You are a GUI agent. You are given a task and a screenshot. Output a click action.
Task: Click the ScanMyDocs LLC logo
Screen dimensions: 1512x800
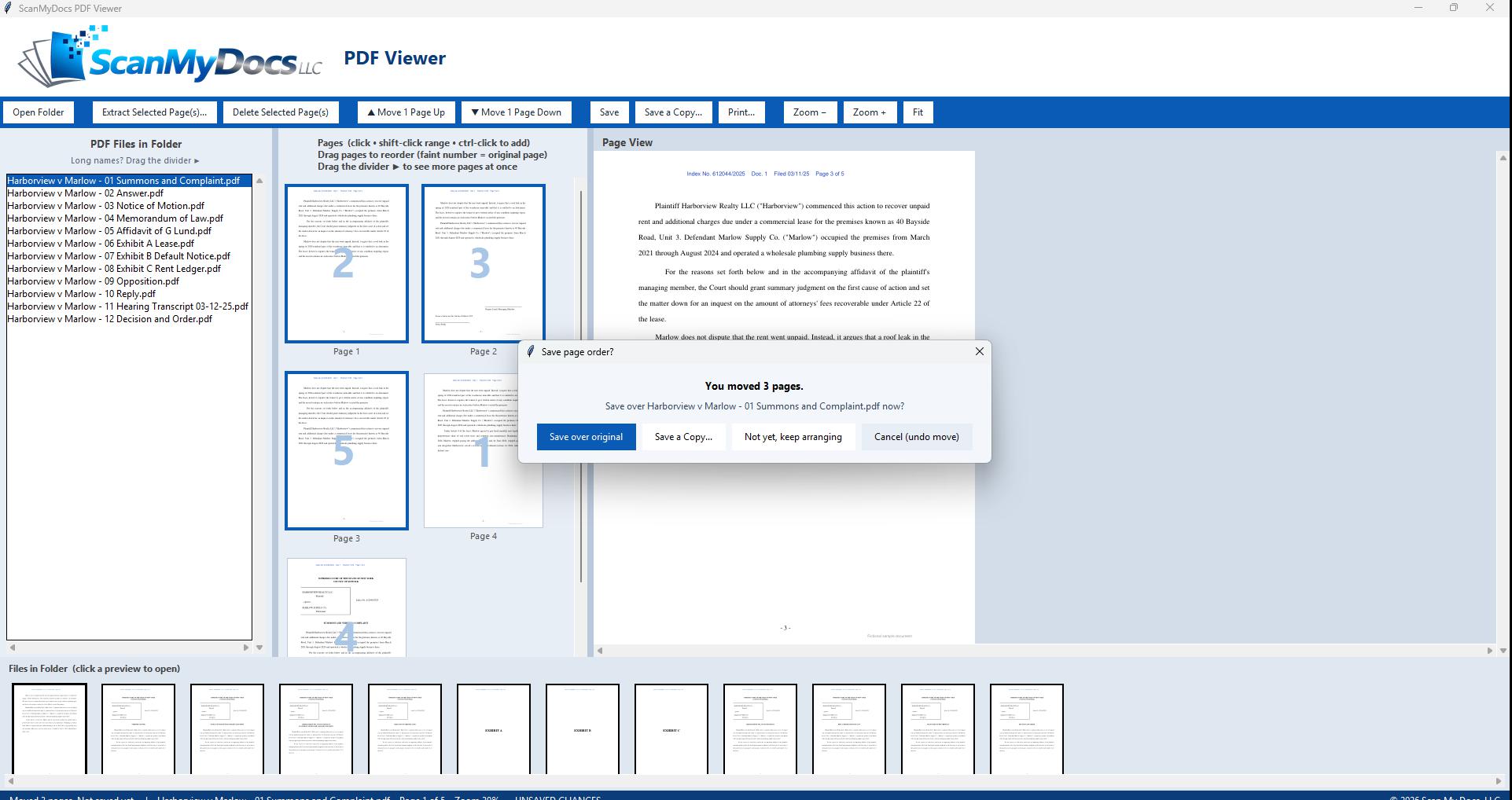pyautogui.click(x=171, y=57)
